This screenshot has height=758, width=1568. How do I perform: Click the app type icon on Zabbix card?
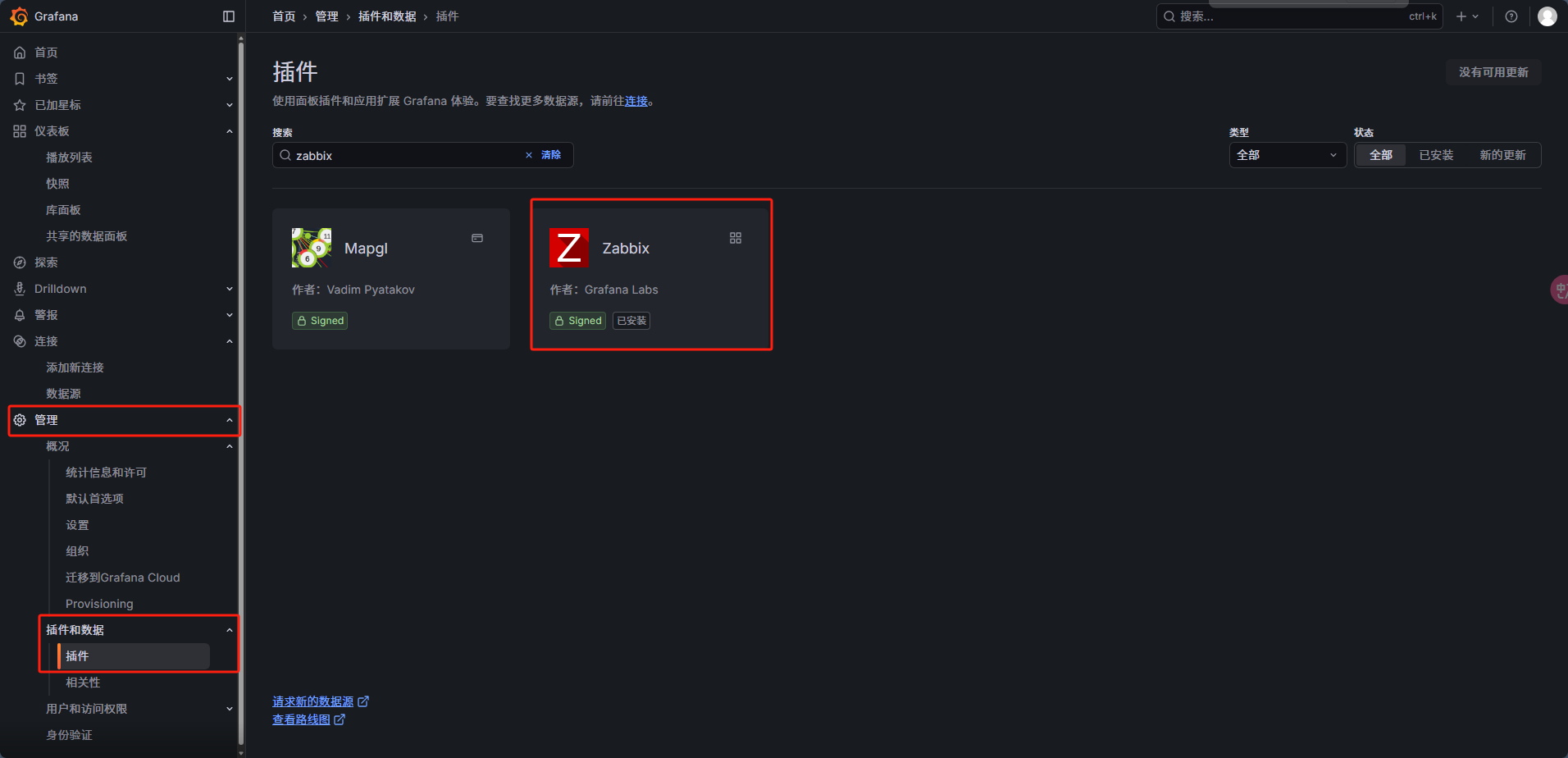(736, 238)
